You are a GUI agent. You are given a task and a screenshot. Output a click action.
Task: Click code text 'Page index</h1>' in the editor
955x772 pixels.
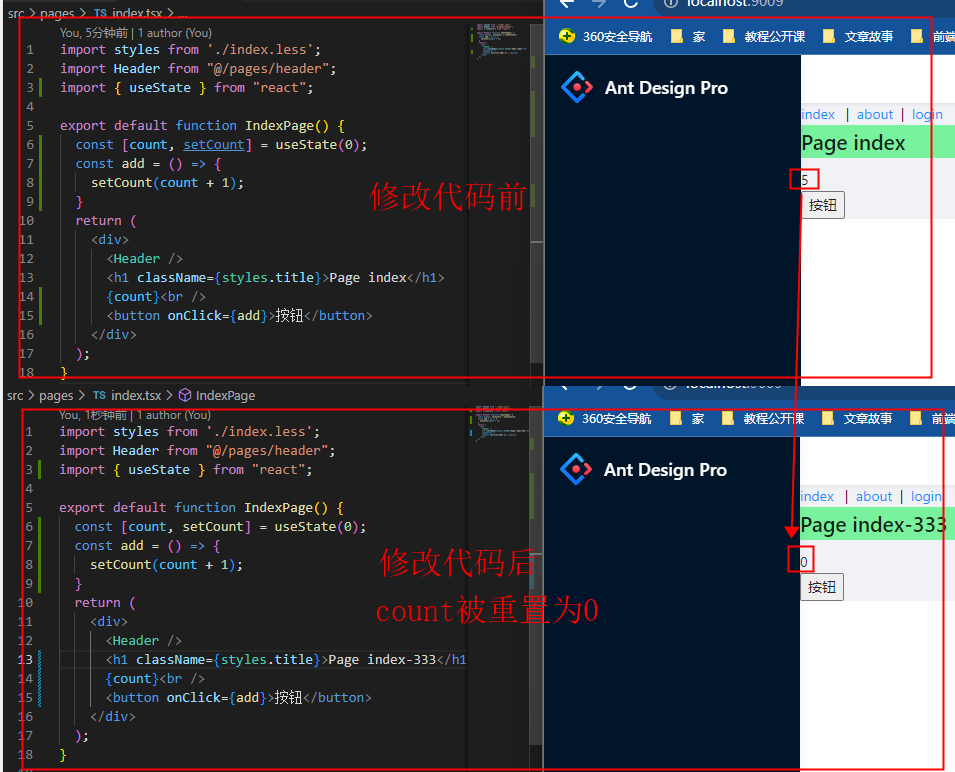[387, 278]
